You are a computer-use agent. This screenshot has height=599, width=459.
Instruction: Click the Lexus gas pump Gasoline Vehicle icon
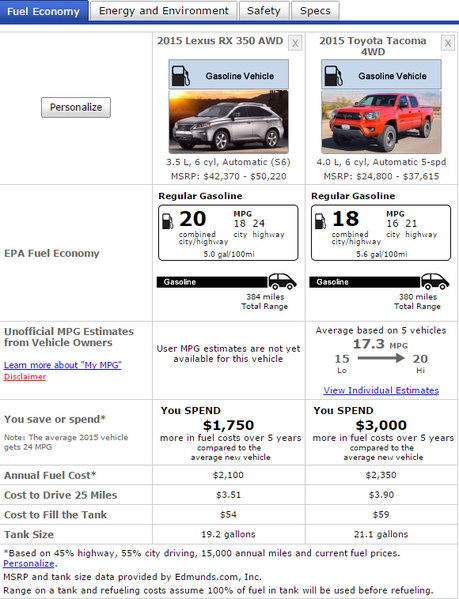[181, 75]
